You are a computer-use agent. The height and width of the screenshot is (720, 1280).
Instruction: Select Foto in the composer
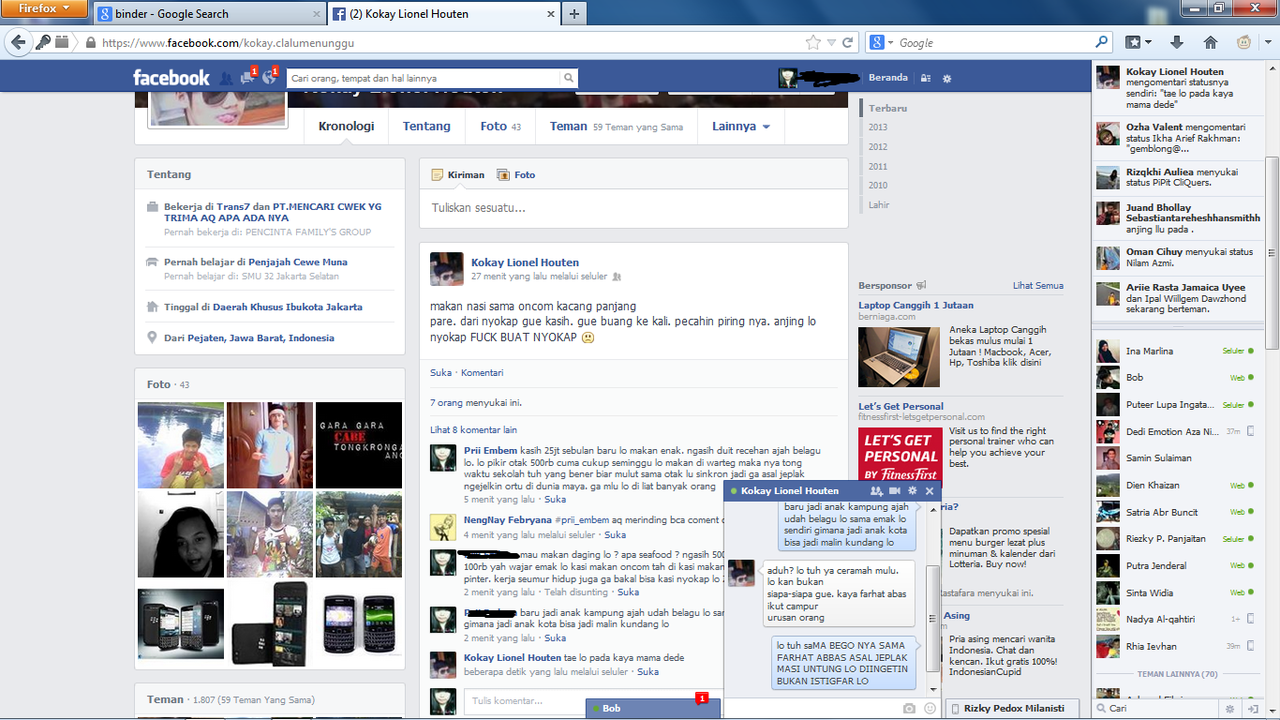pos(516,175)
